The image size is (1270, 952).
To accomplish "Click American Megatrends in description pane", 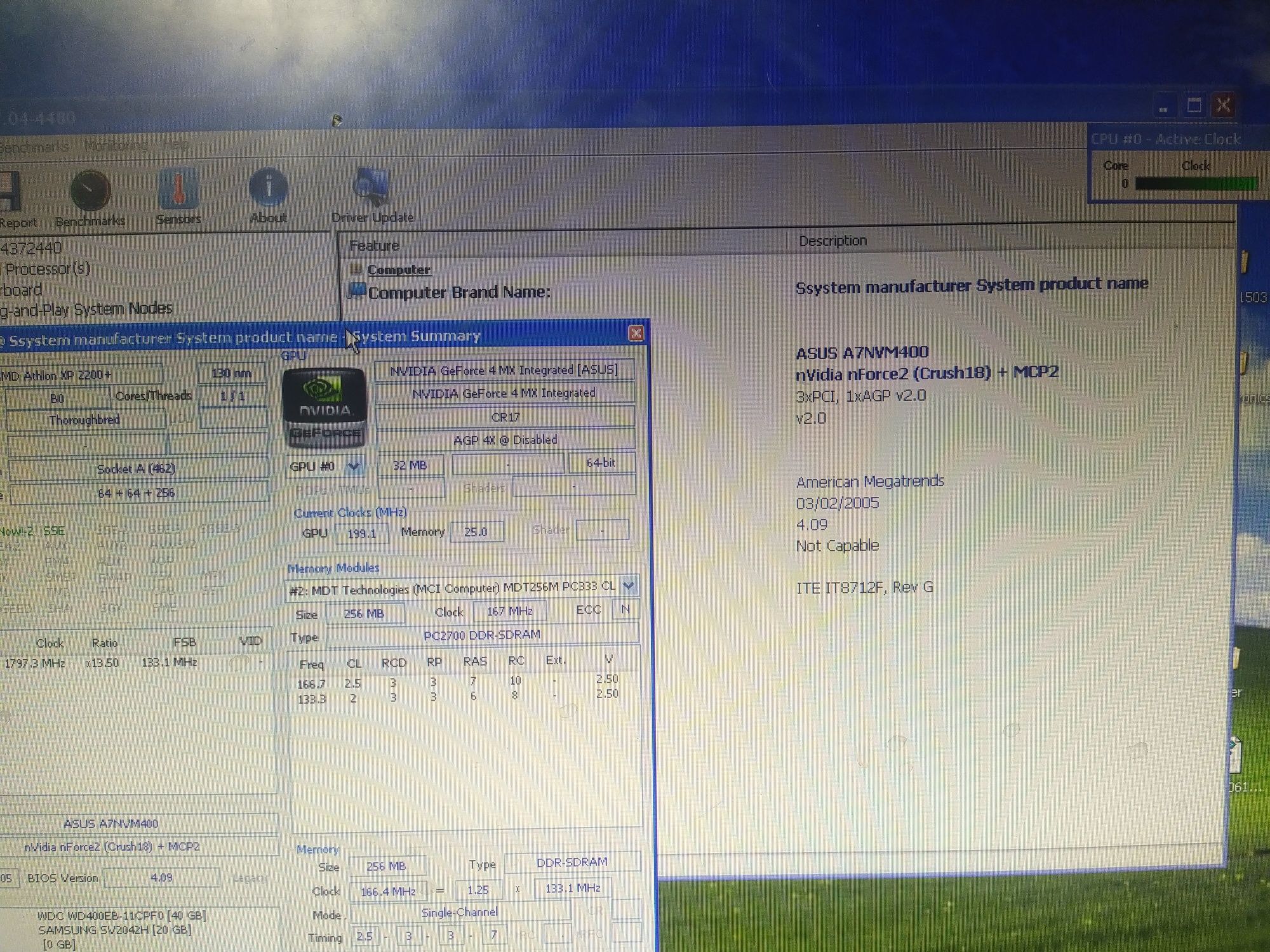I will 870,482.
